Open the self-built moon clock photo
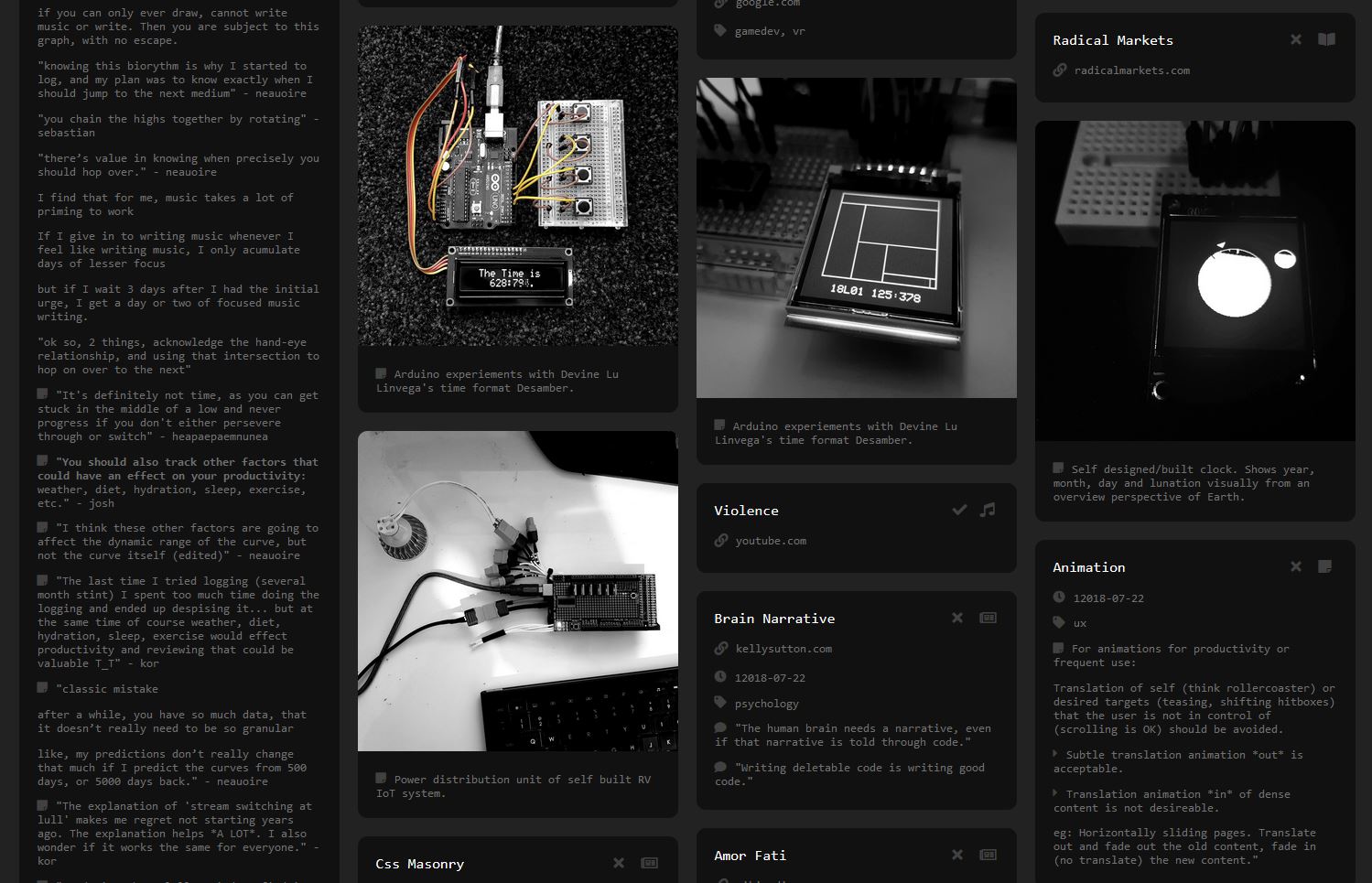1372x883 pixels. coord(1195,281)
